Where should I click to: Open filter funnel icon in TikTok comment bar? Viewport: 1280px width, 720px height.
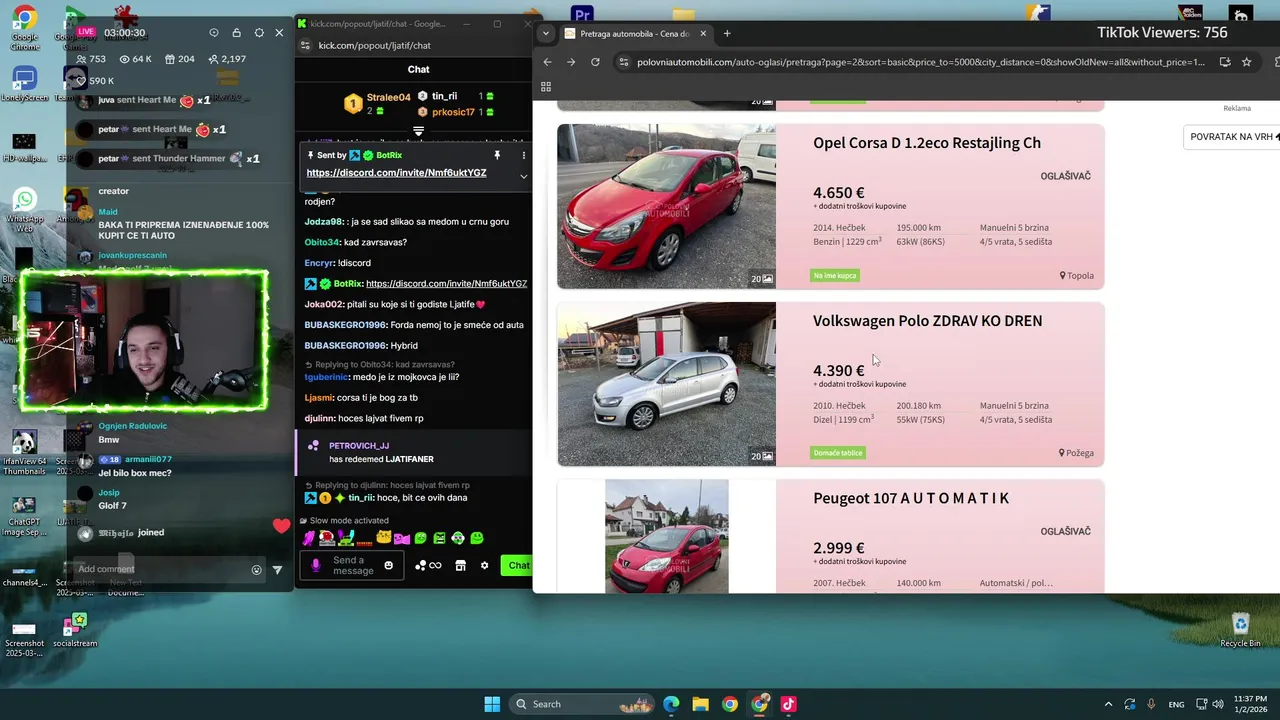pos(277,570)
